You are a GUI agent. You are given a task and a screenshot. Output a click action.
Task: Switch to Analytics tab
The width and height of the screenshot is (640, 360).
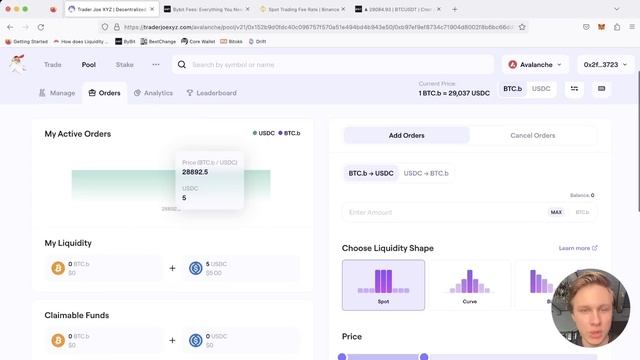pyautogui.click(x=153, y=93)
